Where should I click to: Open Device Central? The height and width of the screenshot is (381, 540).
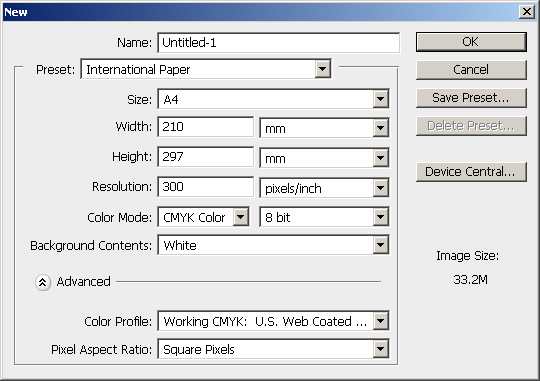click(471, 172)
